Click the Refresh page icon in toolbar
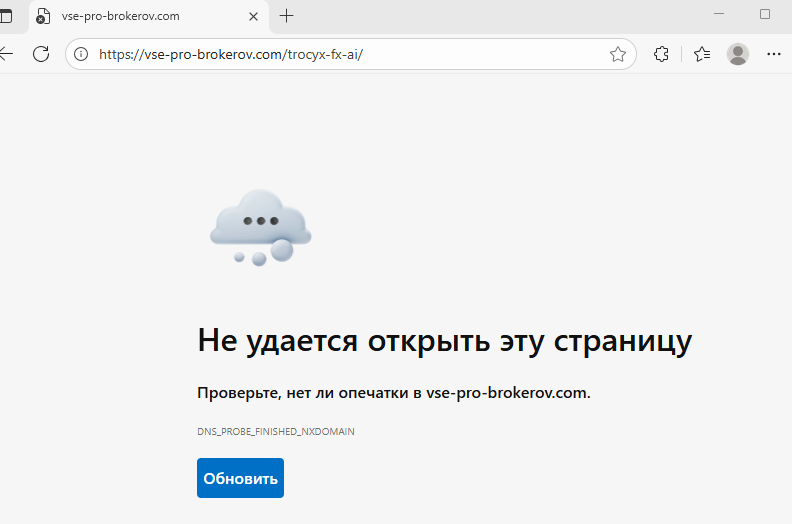 point(41,54)
